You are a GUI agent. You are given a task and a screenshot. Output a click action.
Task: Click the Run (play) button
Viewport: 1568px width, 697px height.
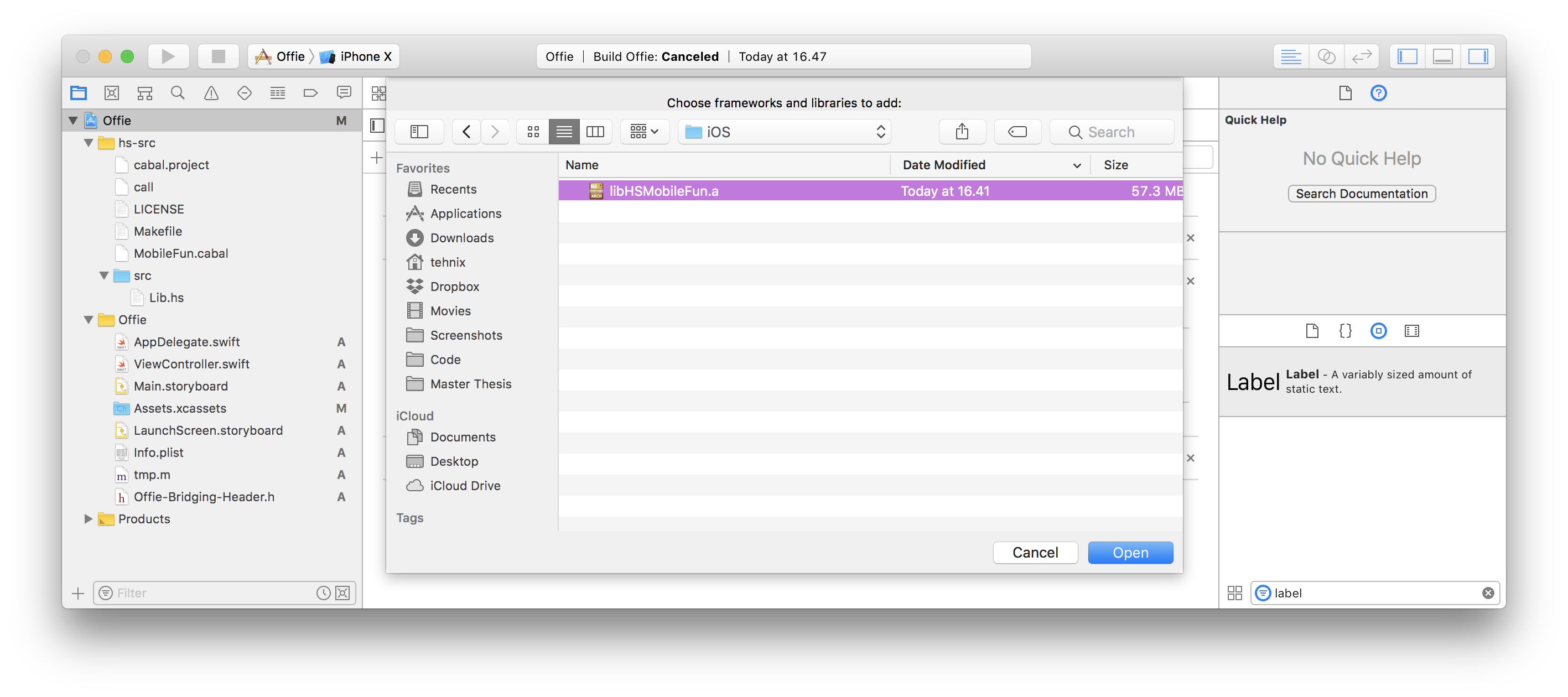(168, 56)
